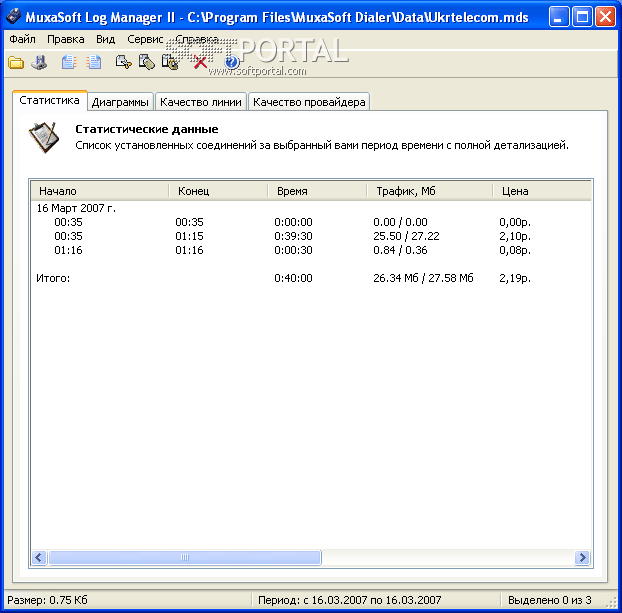The height and width of the screenshot is (613, 622).
Task: Switch to Качество линии tab
Action: [x=201, y=102]
